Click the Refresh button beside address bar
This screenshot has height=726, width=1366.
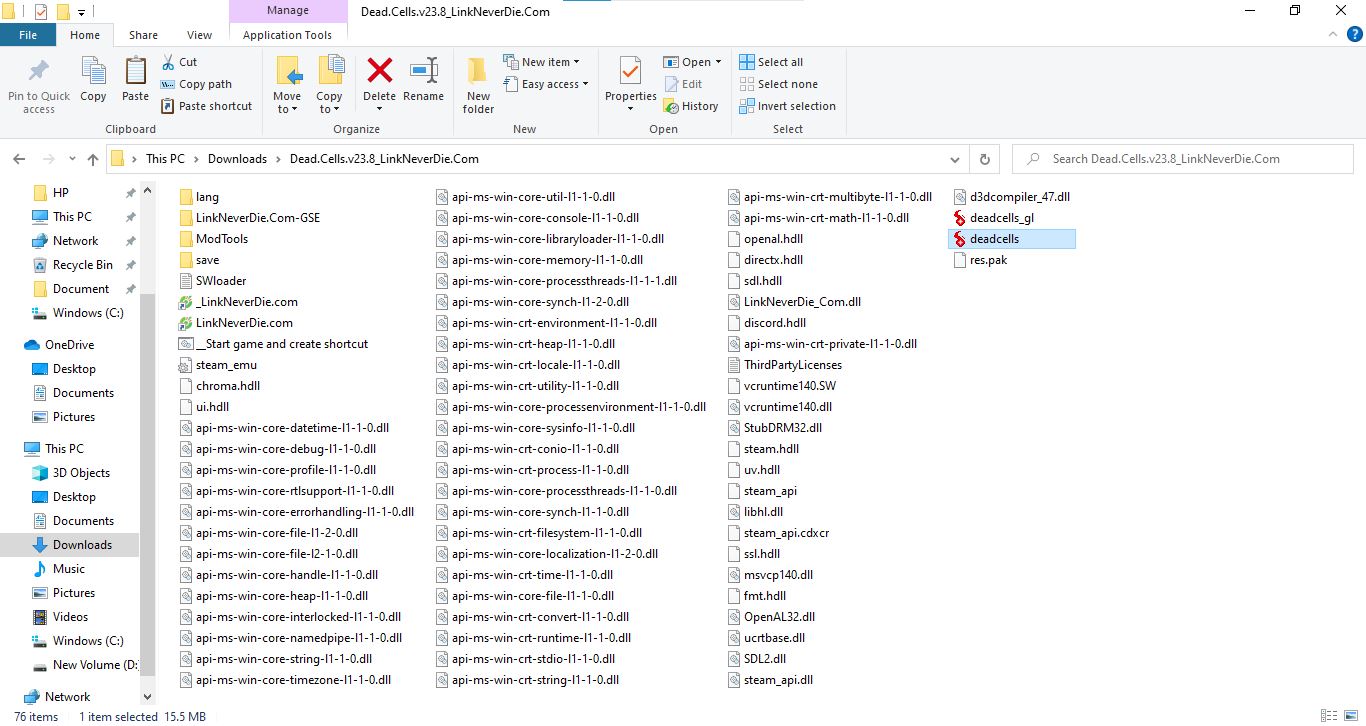click(x=984, y=159)
